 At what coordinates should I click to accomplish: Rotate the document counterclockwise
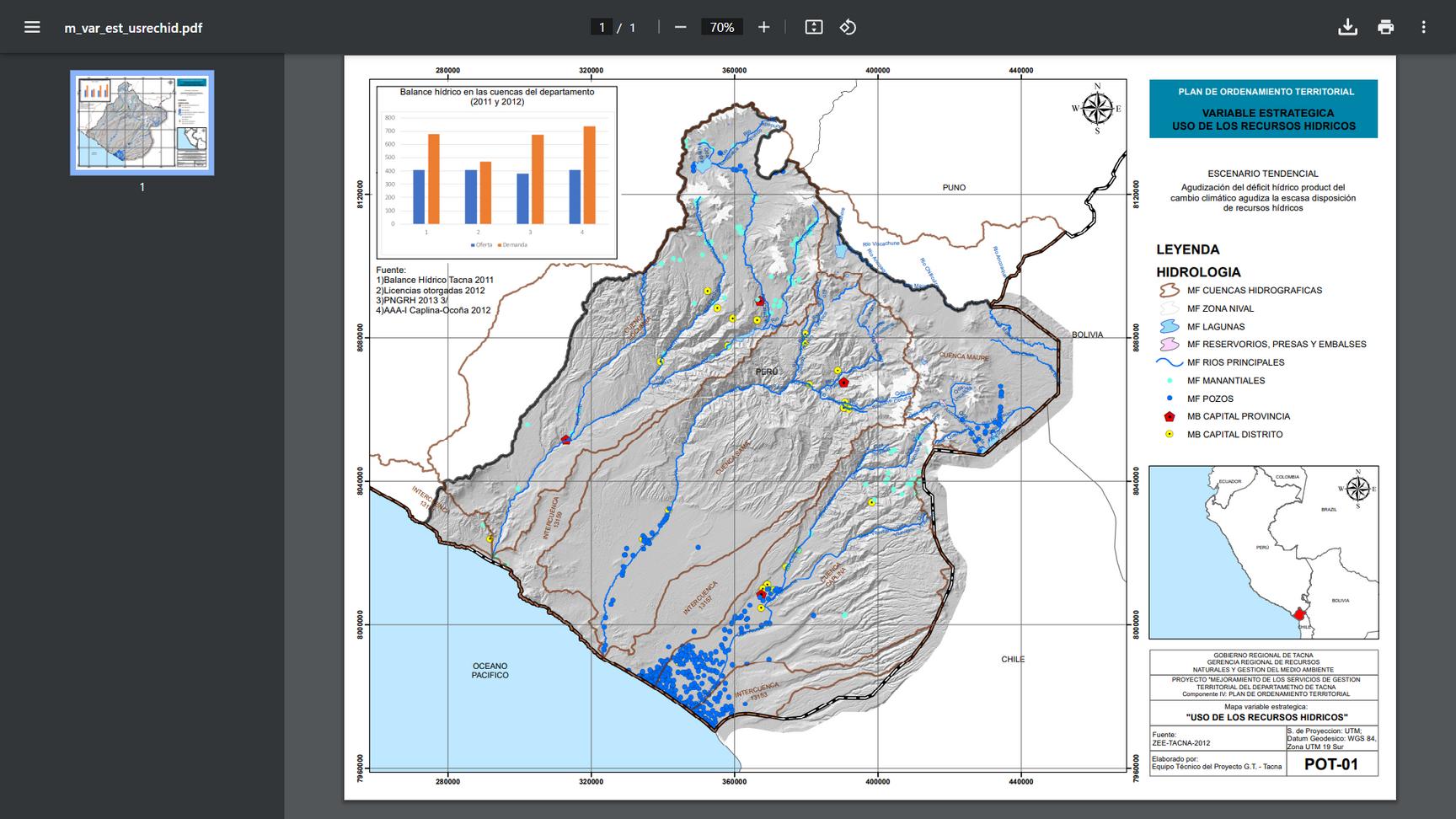(848, 27)
